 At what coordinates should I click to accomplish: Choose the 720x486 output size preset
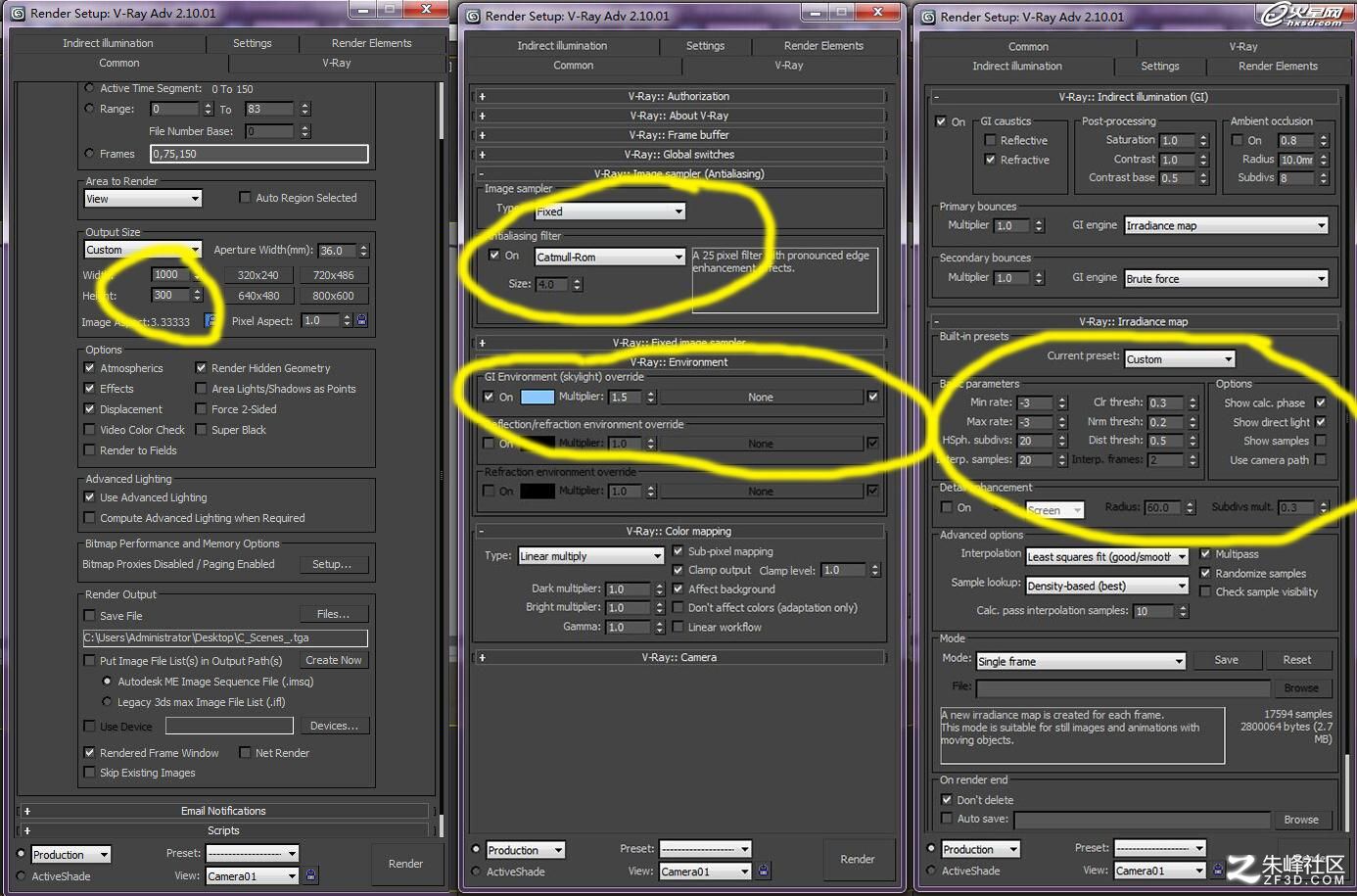coord(334,275)
